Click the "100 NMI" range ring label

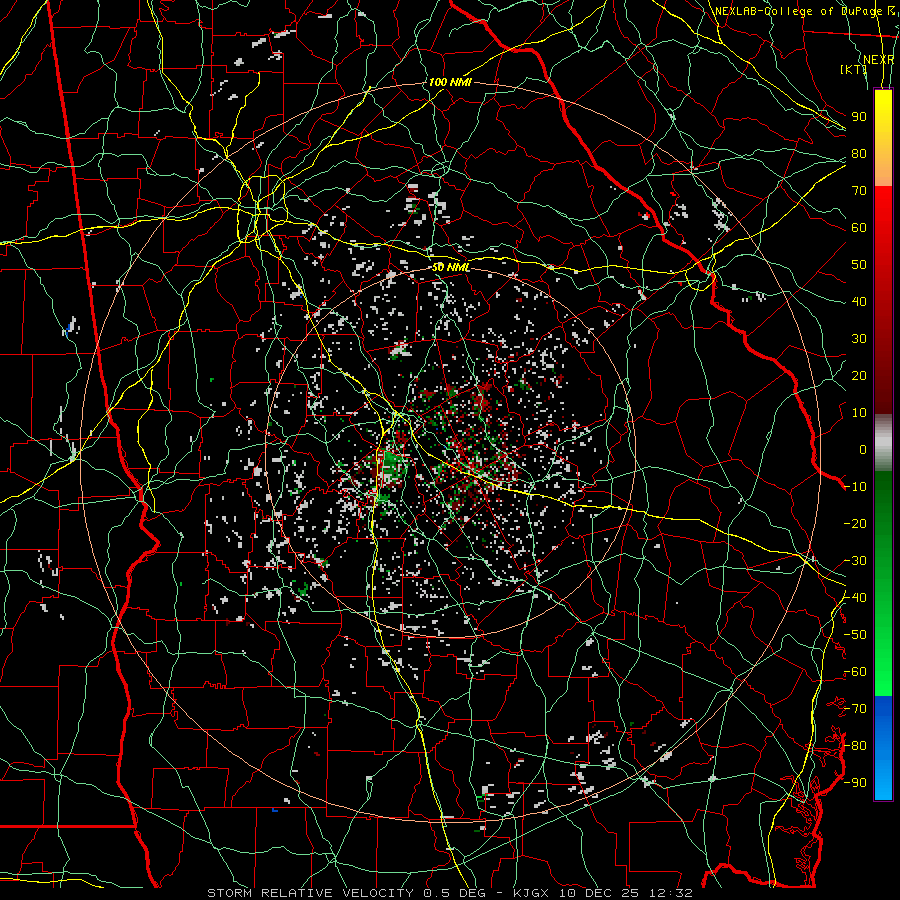click(x=450, y=82)
